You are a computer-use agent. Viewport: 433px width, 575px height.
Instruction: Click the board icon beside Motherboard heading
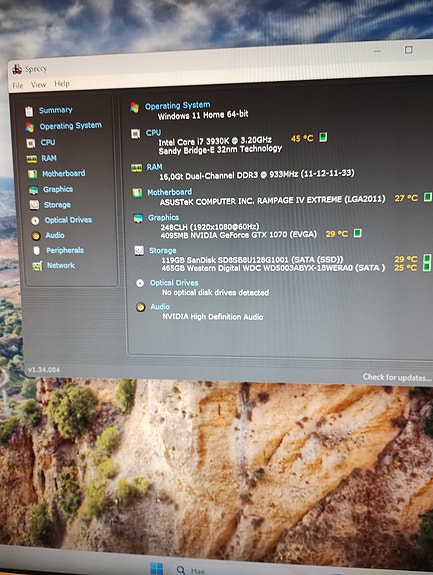[137, 193]
